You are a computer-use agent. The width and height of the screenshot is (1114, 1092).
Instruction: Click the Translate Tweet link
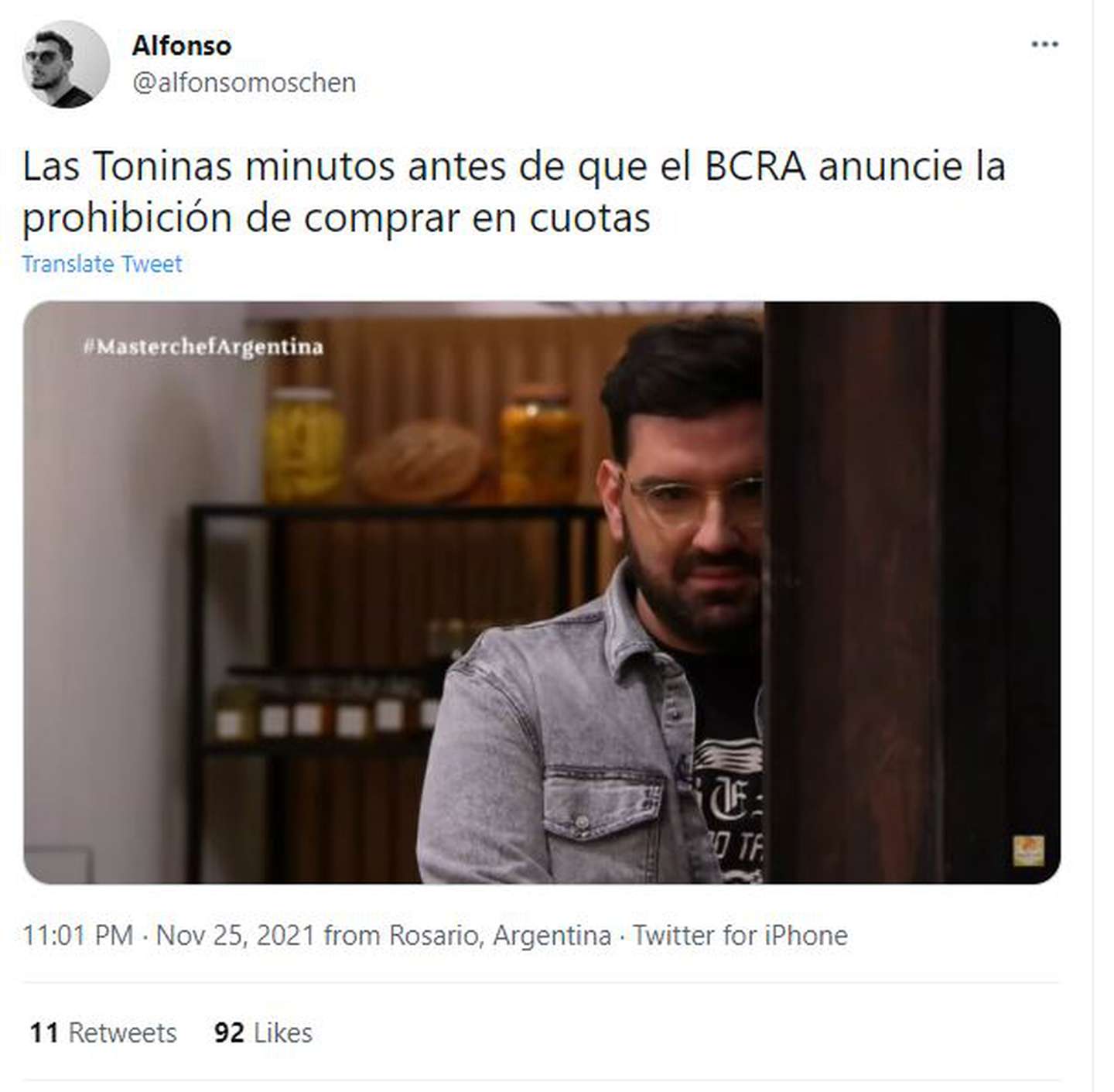tap(101, 264)
